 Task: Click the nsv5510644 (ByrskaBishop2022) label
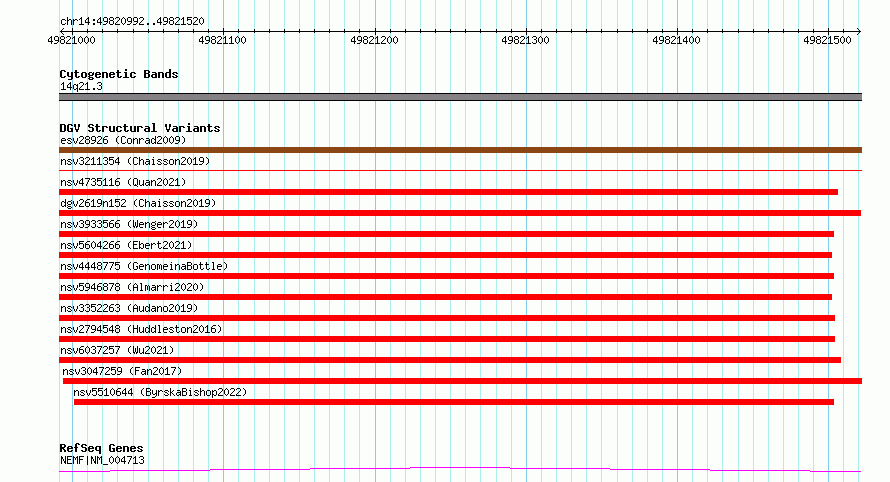click(x=160, y=392)
